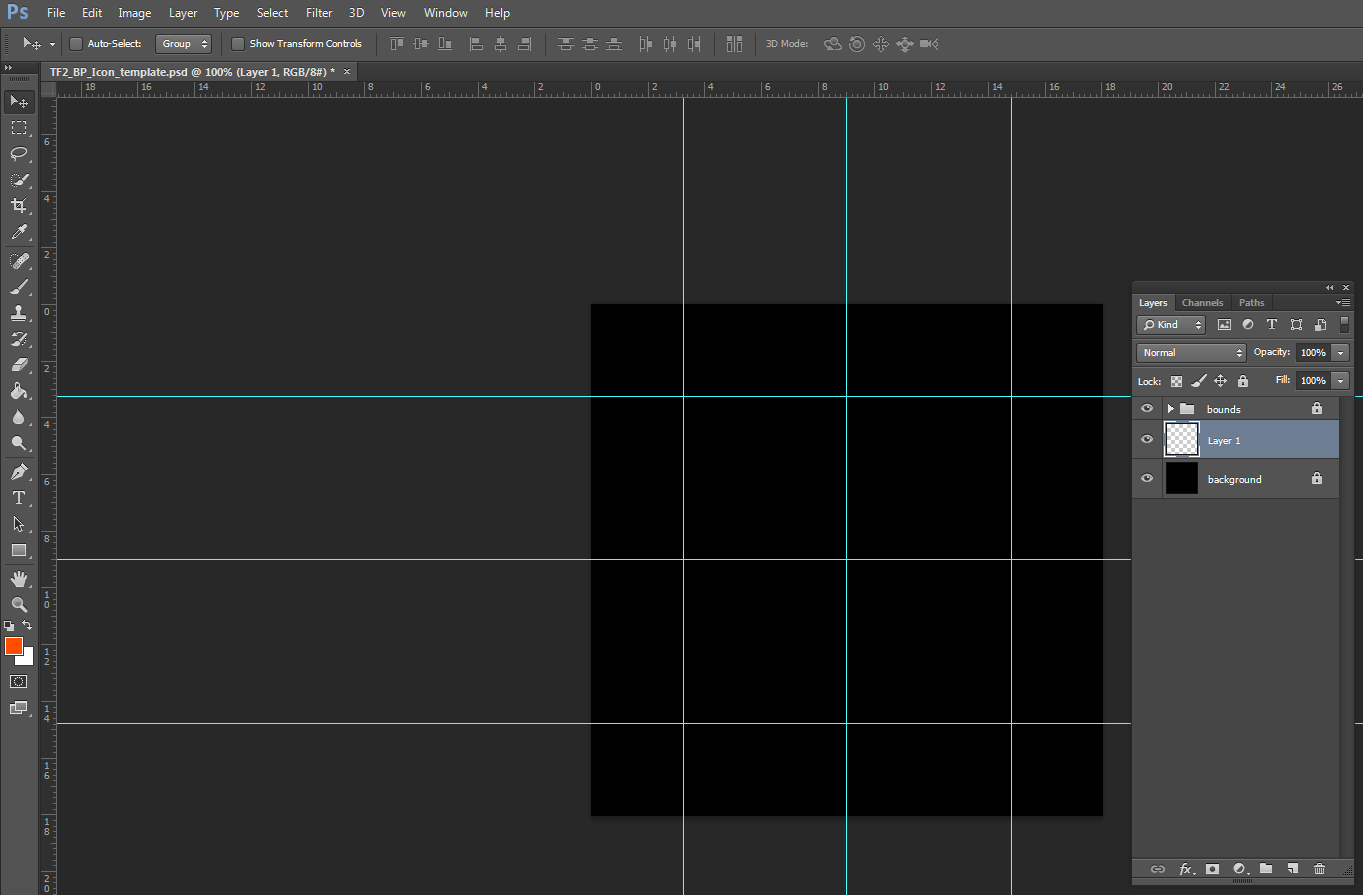
Task: Activate the Pen tool
Action: tap(19, 472)
